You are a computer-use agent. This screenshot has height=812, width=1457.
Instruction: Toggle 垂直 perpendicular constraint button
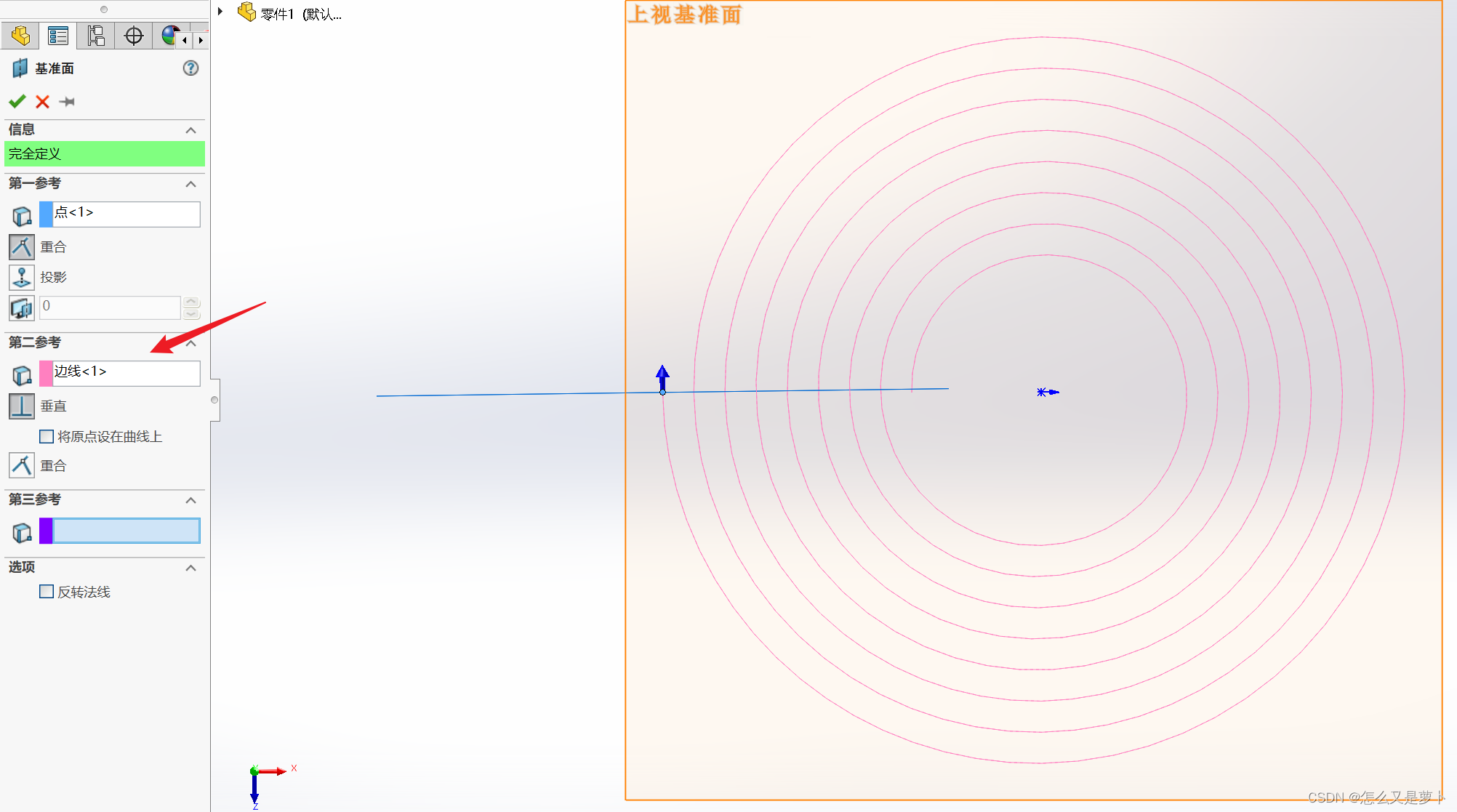click(22, 406)
